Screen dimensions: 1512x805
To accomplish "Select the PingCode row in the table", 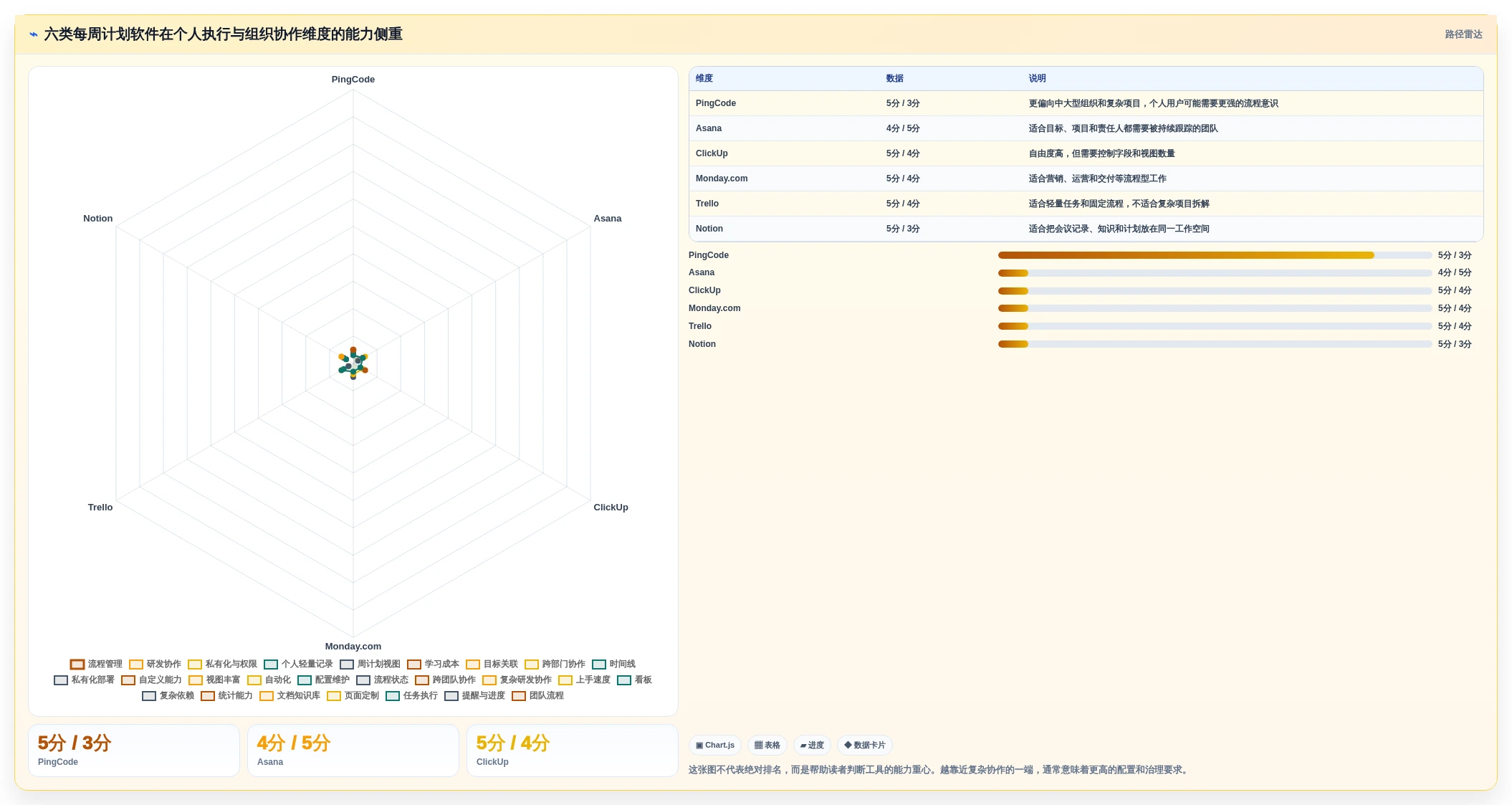I will pos(1086,103).
